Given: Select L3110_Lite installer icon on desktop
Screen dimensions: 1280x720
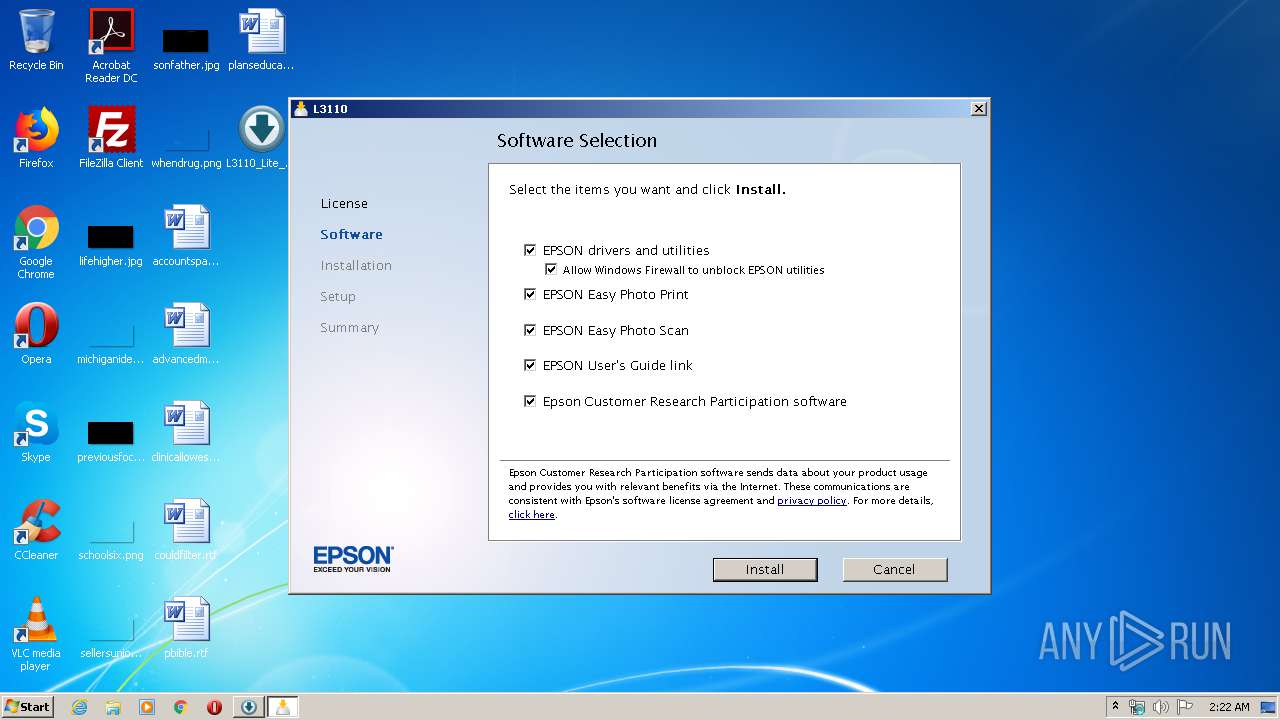Looking at the screenshot, I should pyautogui.click(x=261, y=138).
